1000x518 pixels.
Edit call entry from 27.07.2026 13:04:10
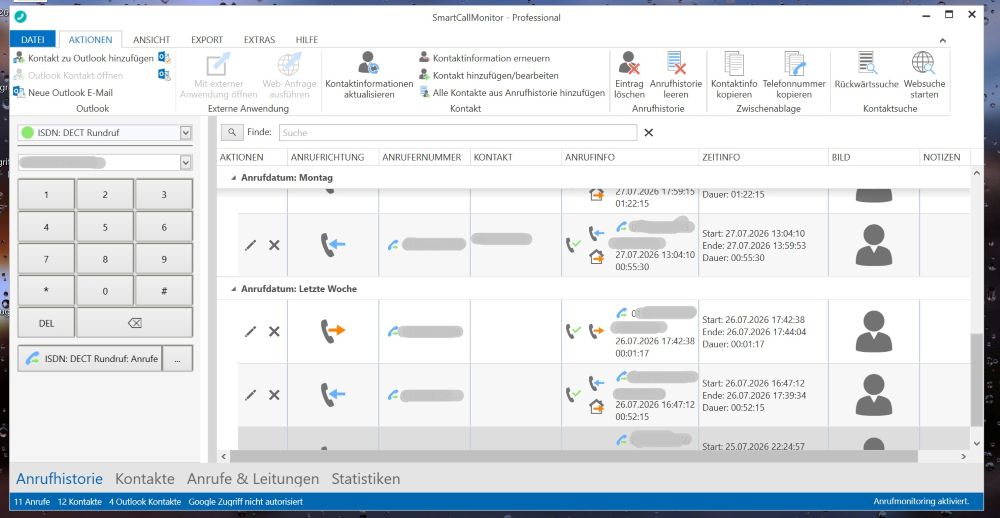pos(250,245)
